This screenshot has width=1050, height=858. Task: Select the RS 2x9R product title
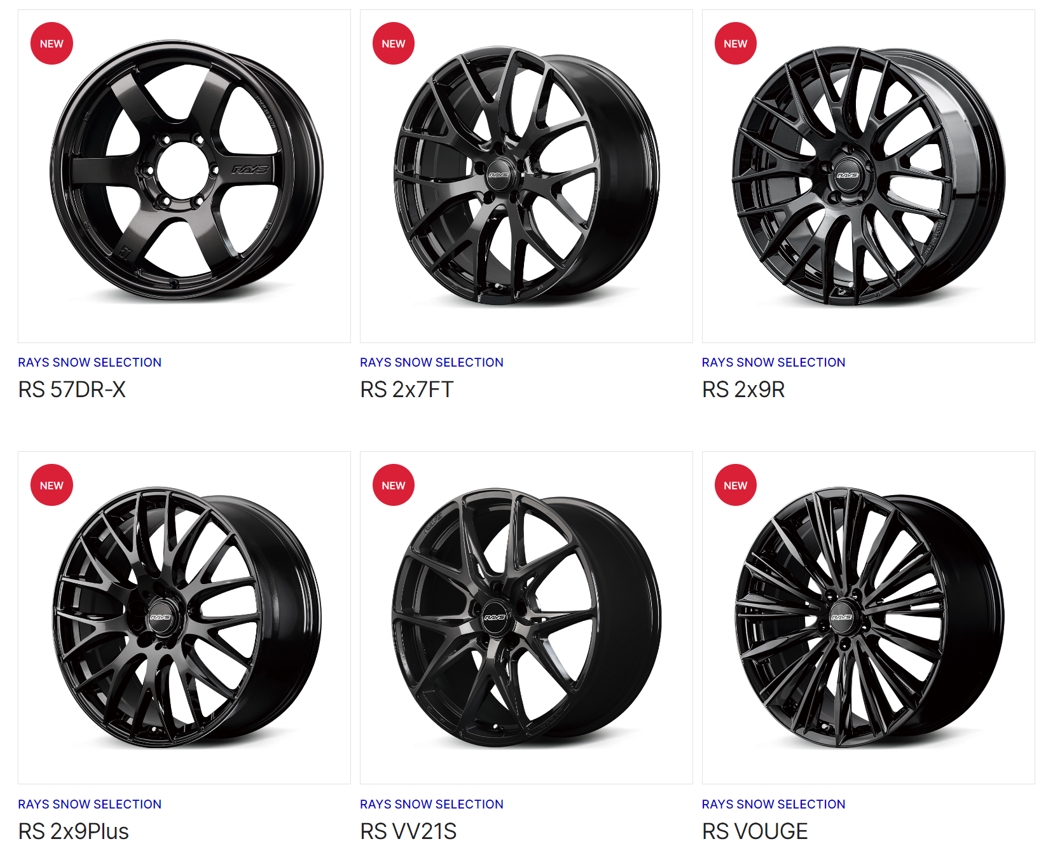click(743, 389)
